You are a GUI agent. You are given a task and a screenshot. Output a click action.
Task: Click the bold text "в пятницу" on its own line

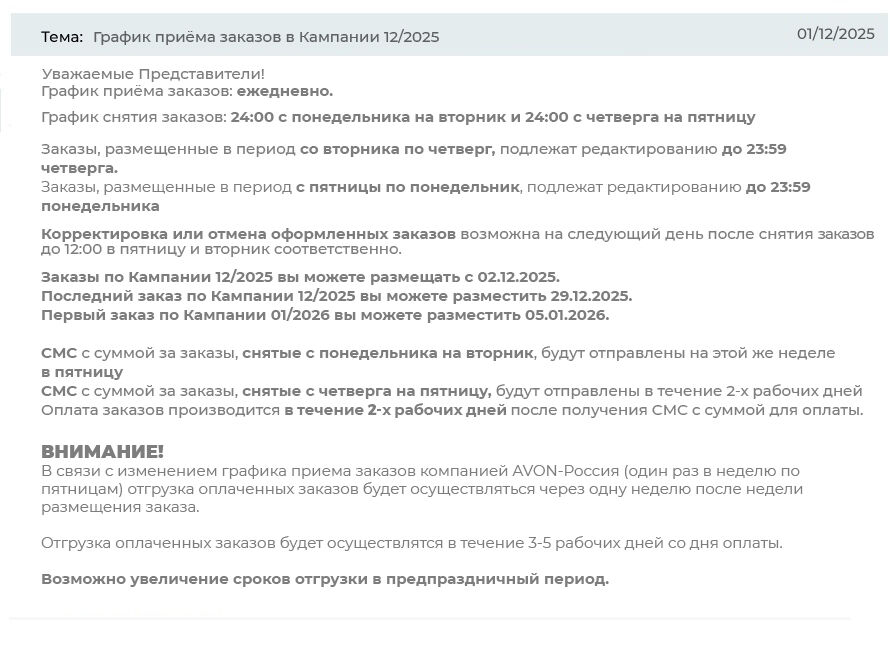82,372
